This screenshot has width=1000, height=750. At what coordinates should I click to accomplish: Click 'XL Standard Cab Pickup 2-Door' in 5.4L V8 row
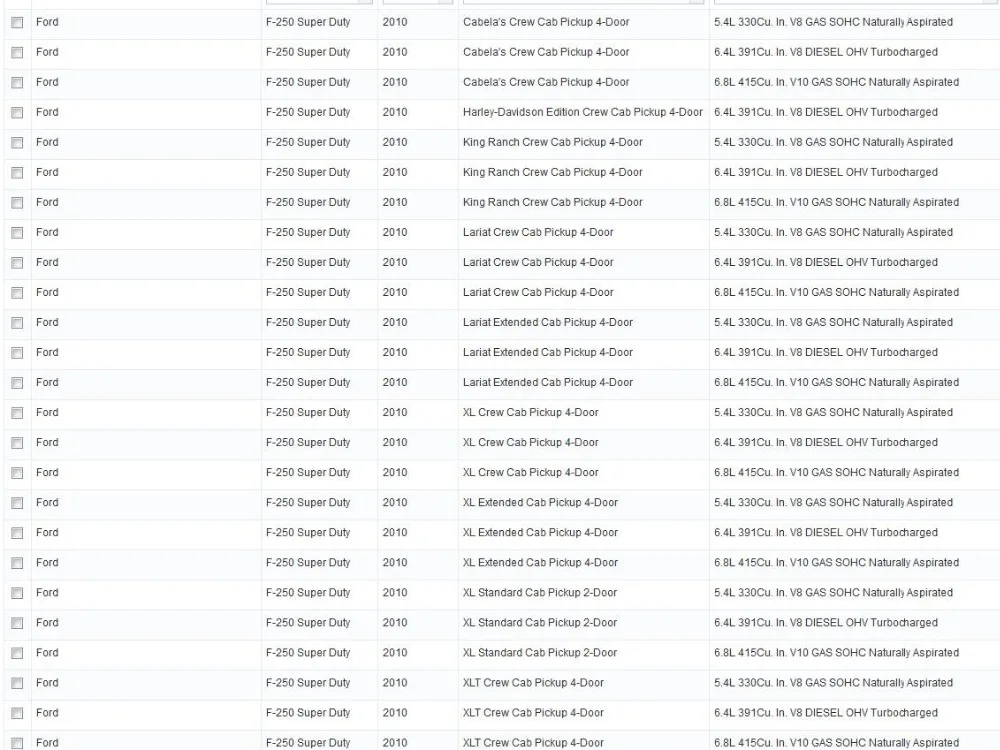click(x=540, y=592)
